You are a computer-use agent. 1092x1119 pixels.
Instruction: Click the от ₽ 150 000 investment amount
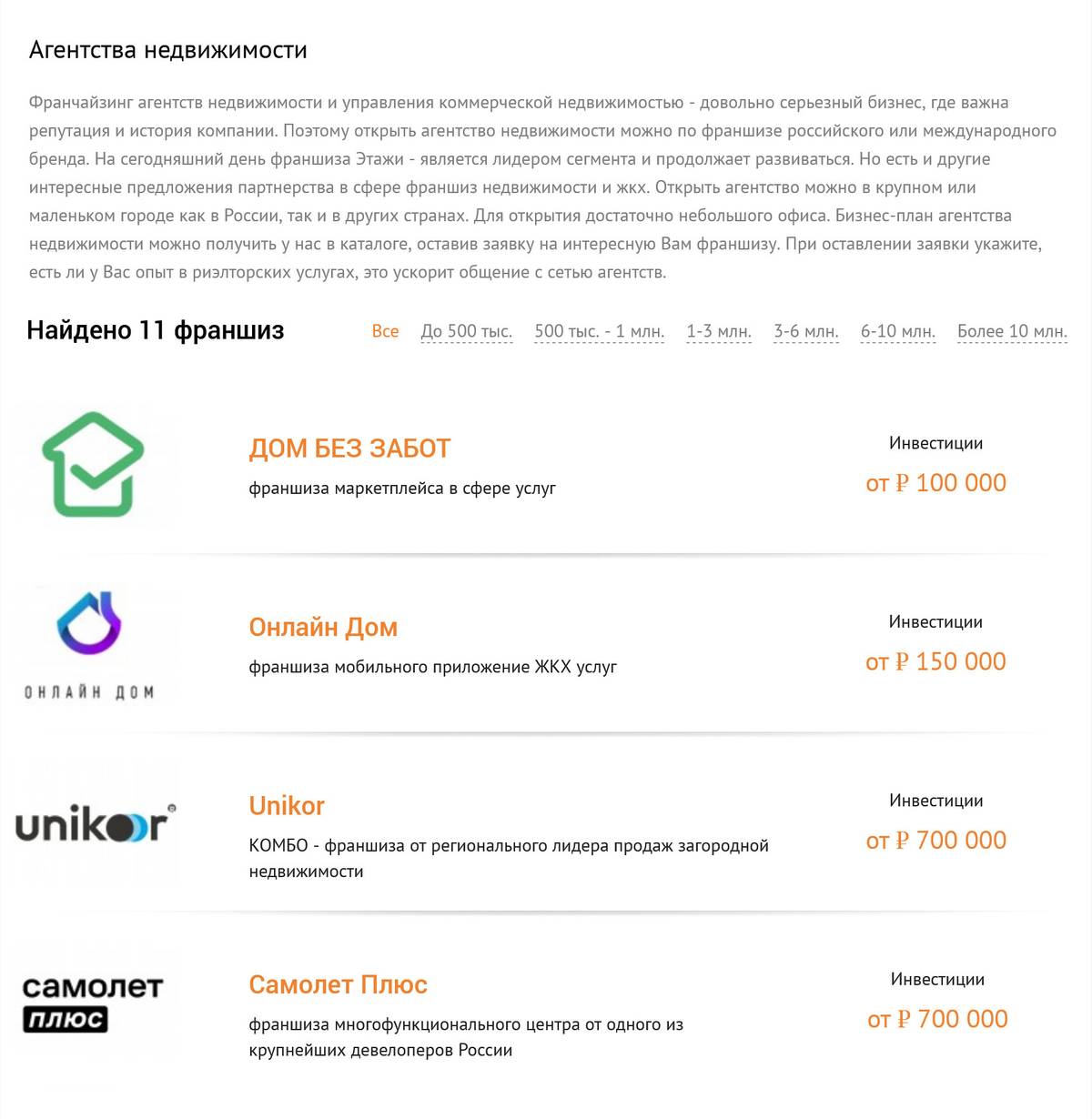pos(936,661)
